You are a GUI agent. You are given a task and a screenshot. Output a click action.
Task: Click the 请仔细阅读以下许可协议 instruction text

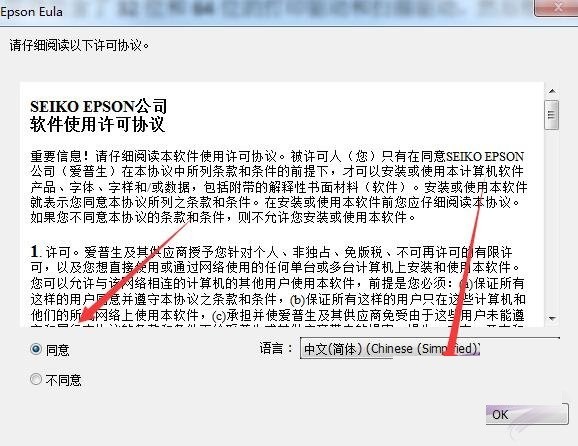[79, 45]
